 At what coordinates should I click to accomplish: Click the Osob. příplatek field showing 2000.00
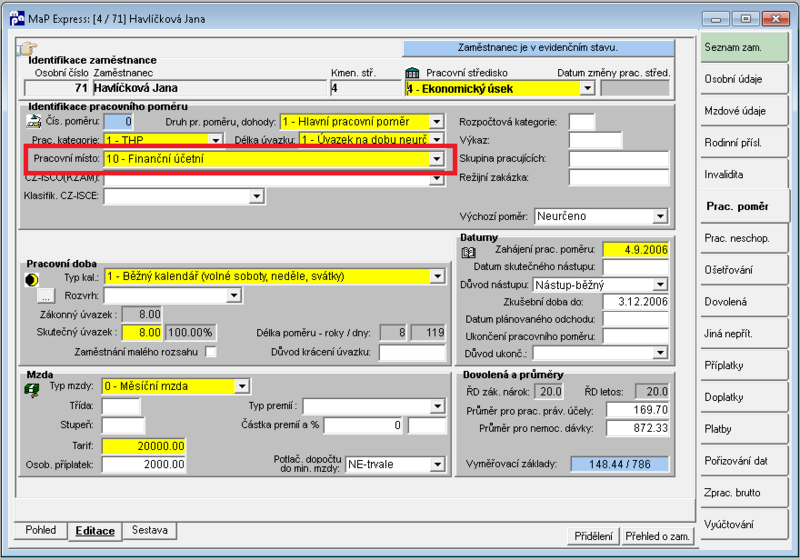pos(143,464)
